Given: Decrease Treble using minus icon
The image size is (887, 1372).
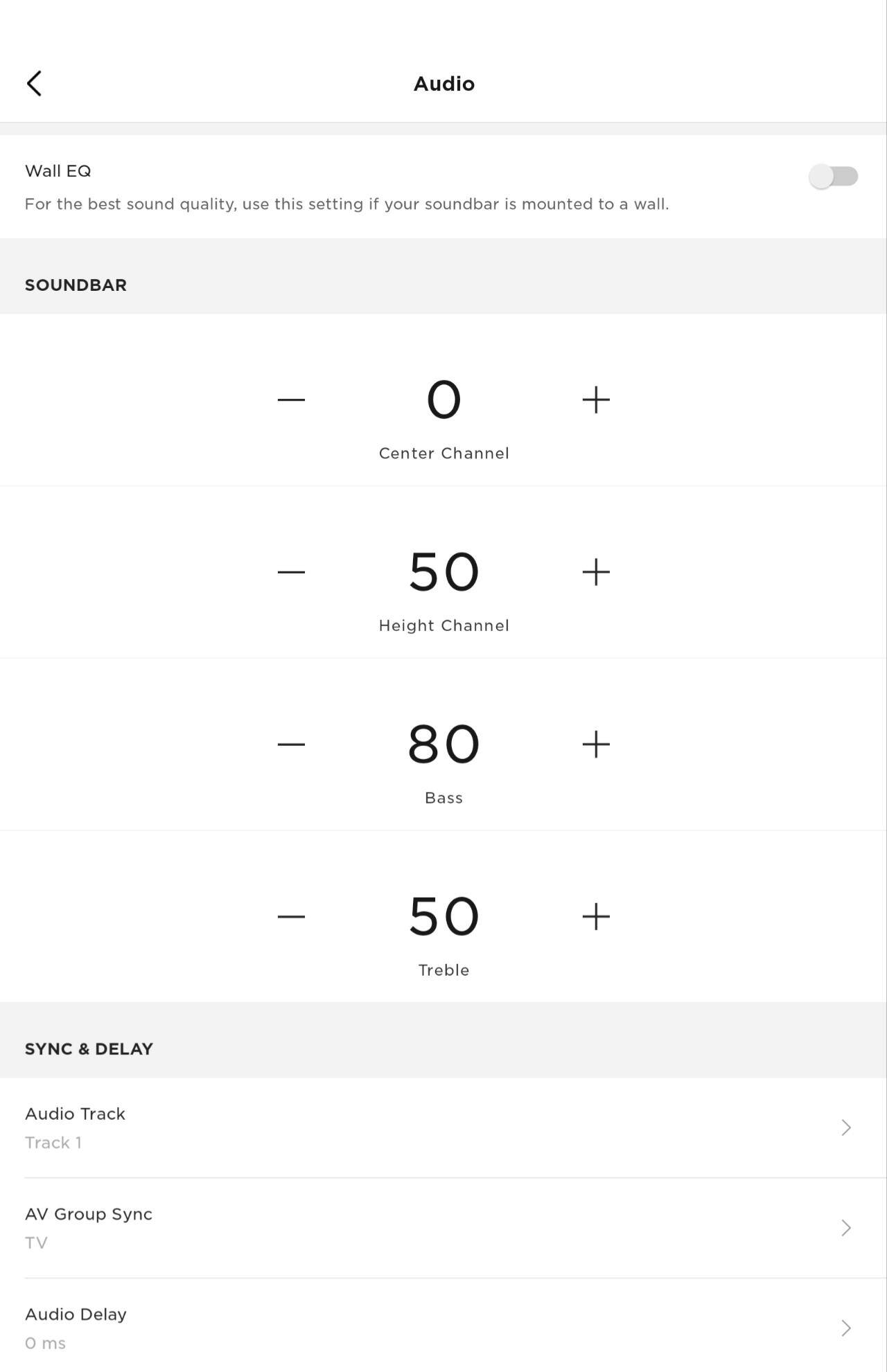Looking at the screenshot, I should click(291, 917).
